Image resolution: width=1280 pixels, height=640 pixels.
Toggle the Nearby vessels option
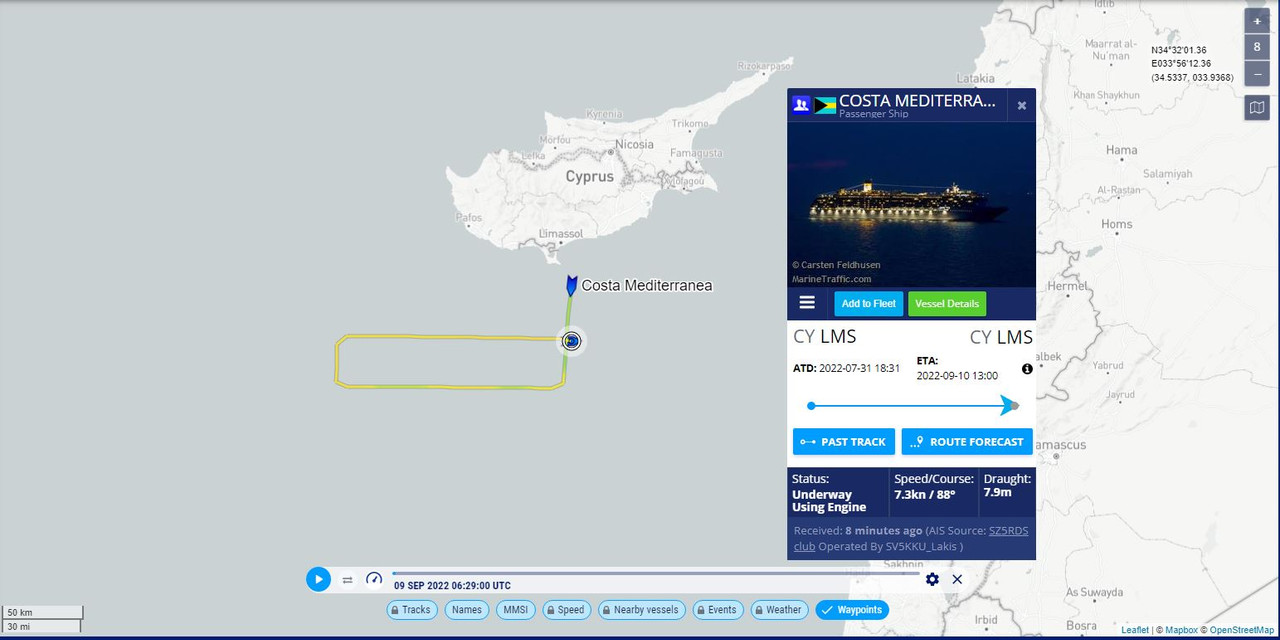(x=642, y=610)
